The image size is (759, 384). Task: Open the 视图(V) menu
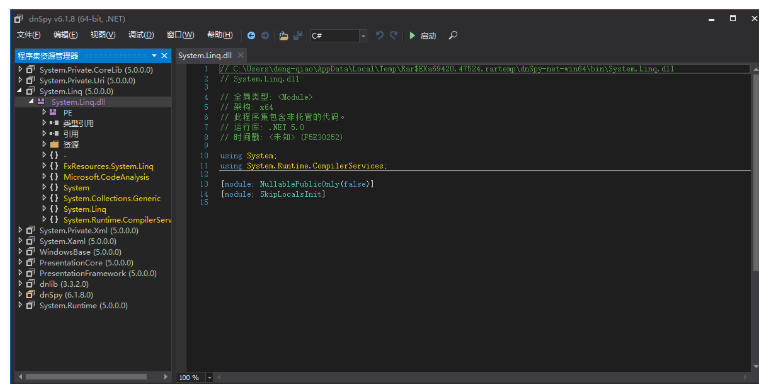tap(103, 35)
